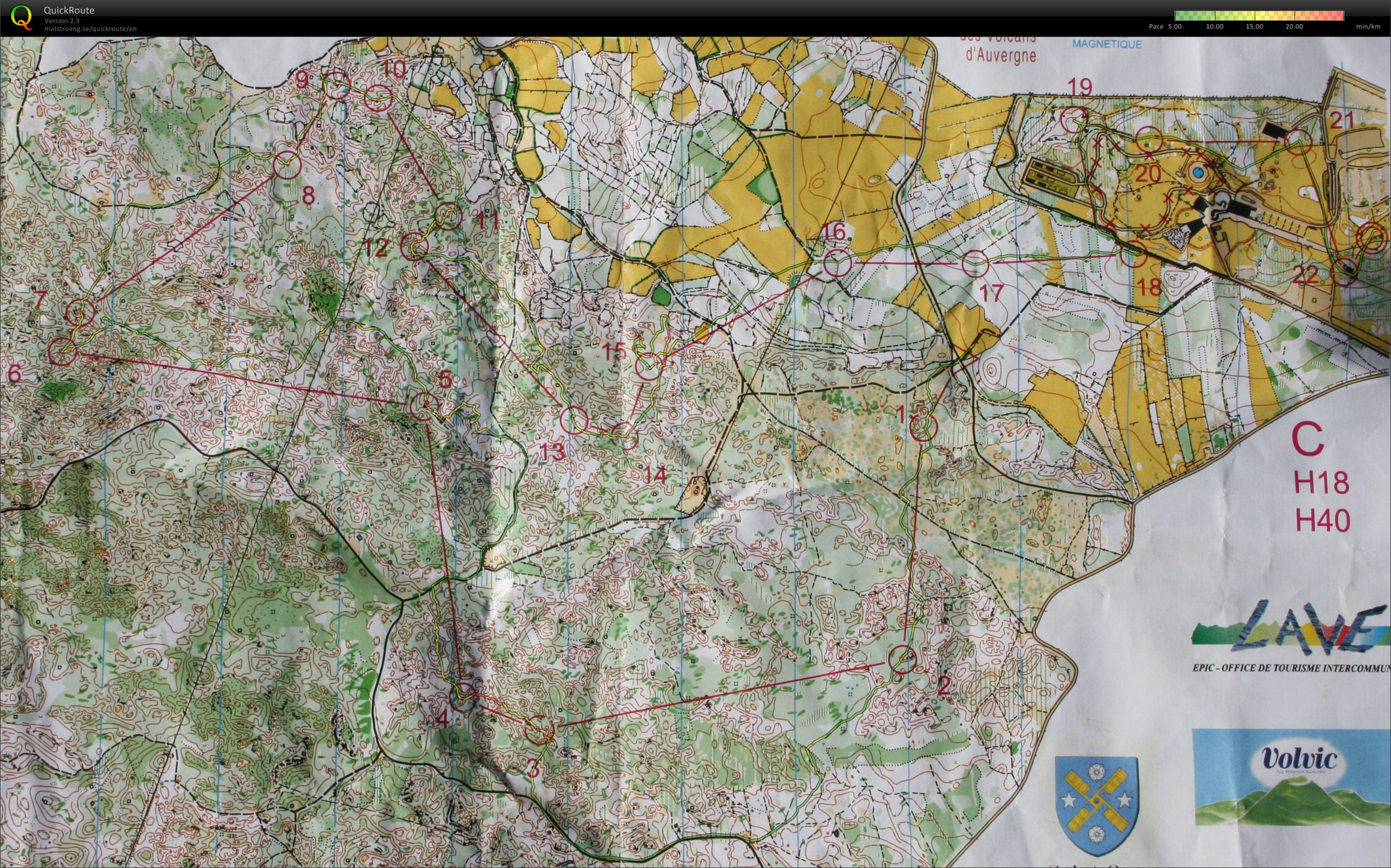Click the QuickRoute title text
The image size is (1391, 868).
coord(69,10)
